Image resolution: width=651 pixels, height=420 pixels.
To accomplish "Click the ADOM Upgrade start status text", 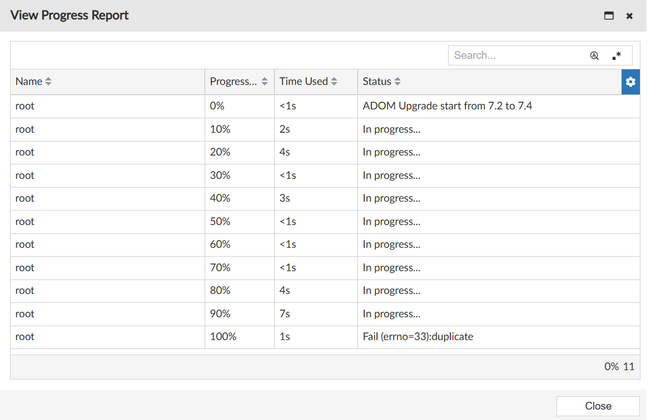I will pyautogui.click(x=447, y=106).
